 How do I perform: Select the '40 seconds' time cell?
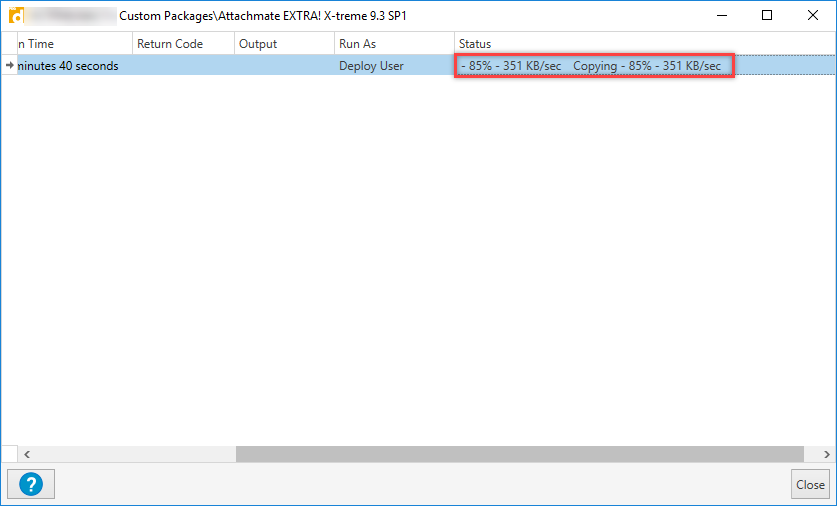click(x=70, y=66)
